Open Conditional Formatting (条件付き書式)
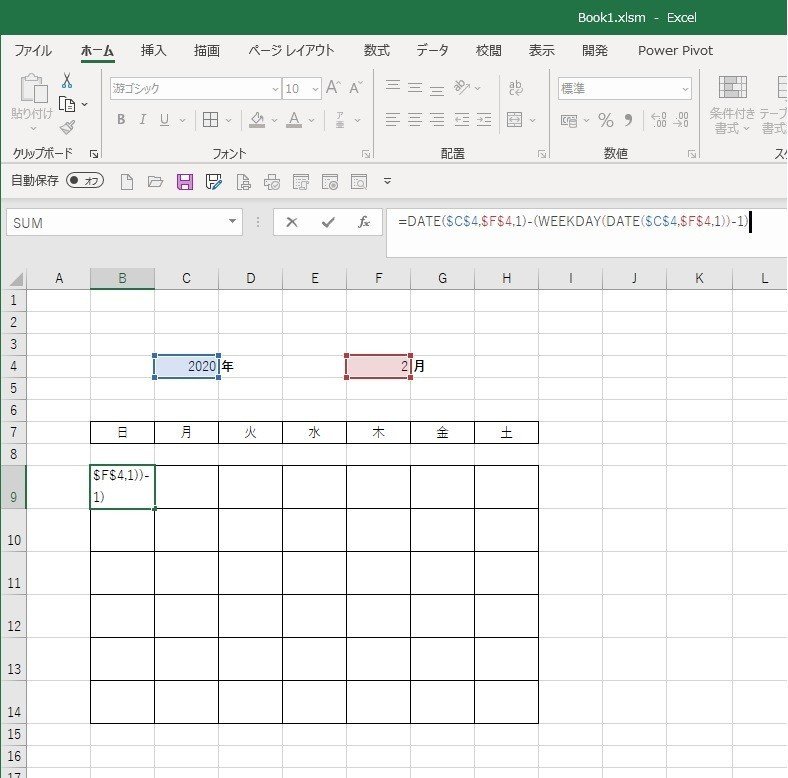This screenshot has height=778, width=788. [732, 105]
